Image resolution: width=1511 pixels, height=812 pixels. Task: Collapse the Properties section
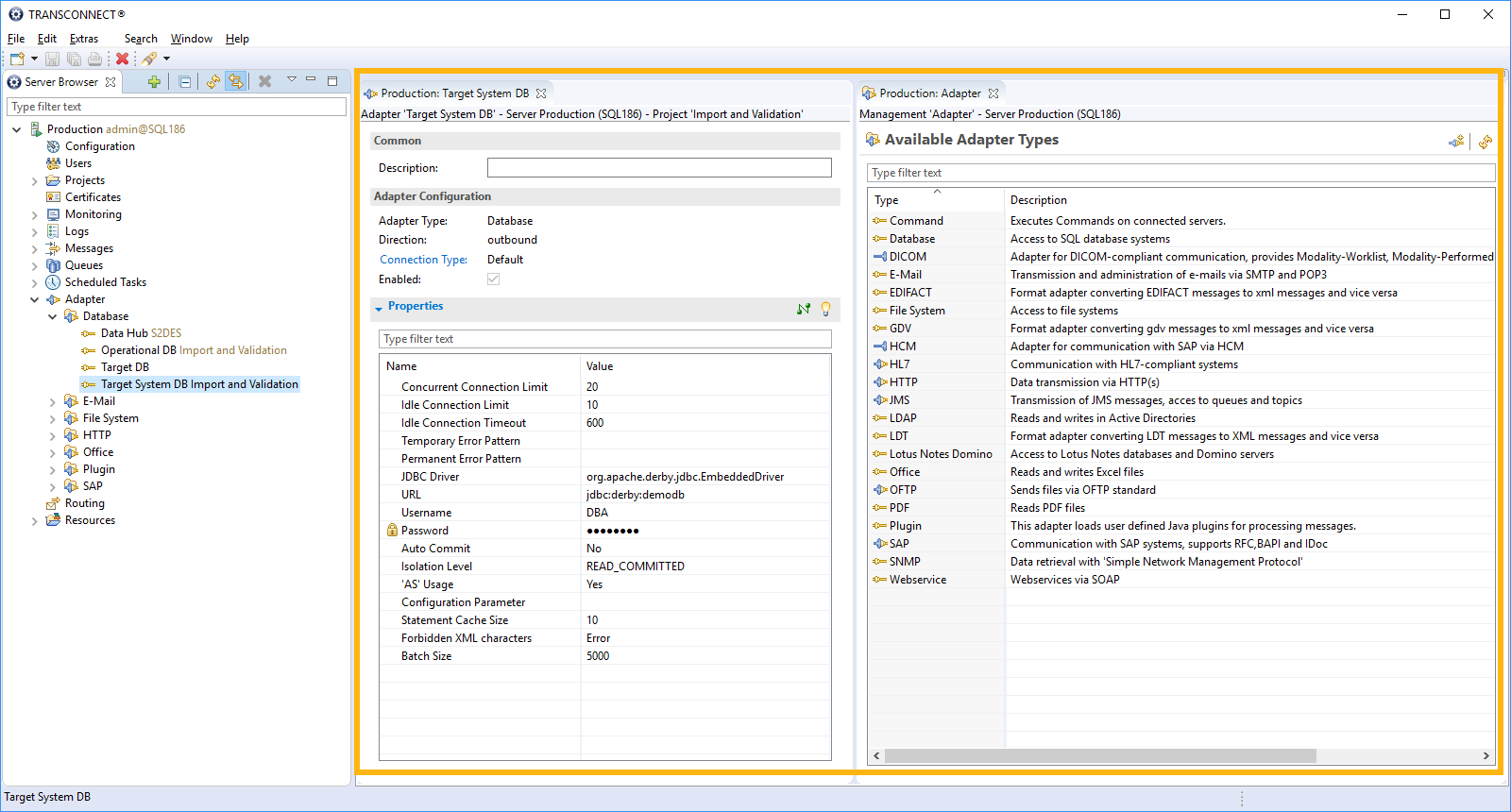(379, 309)
